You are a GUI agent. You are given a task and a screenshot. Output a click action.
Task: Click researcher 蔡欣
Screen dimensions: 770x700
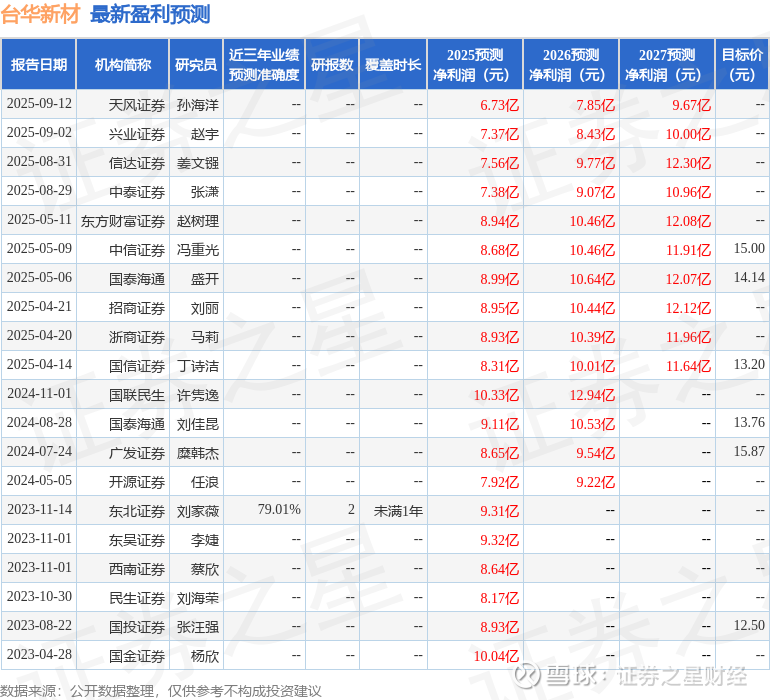205,569
